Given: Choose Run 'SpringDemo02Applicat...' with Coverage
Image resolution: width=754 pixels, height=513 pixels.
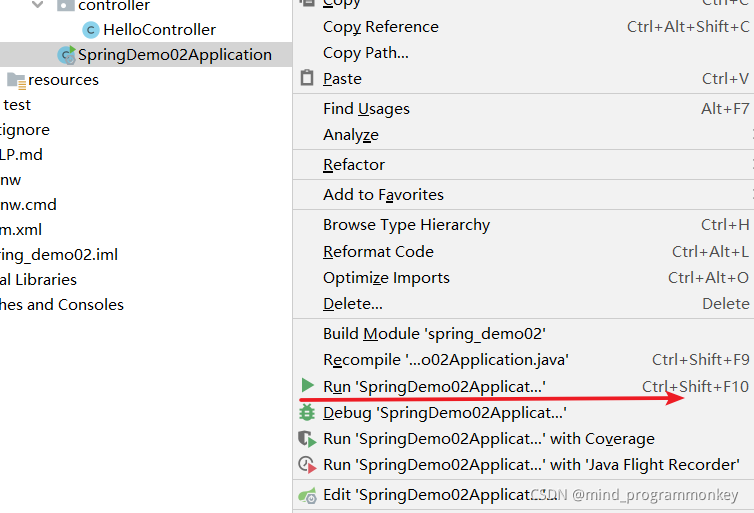Looking at the screenshot, I should pos(523,439).
